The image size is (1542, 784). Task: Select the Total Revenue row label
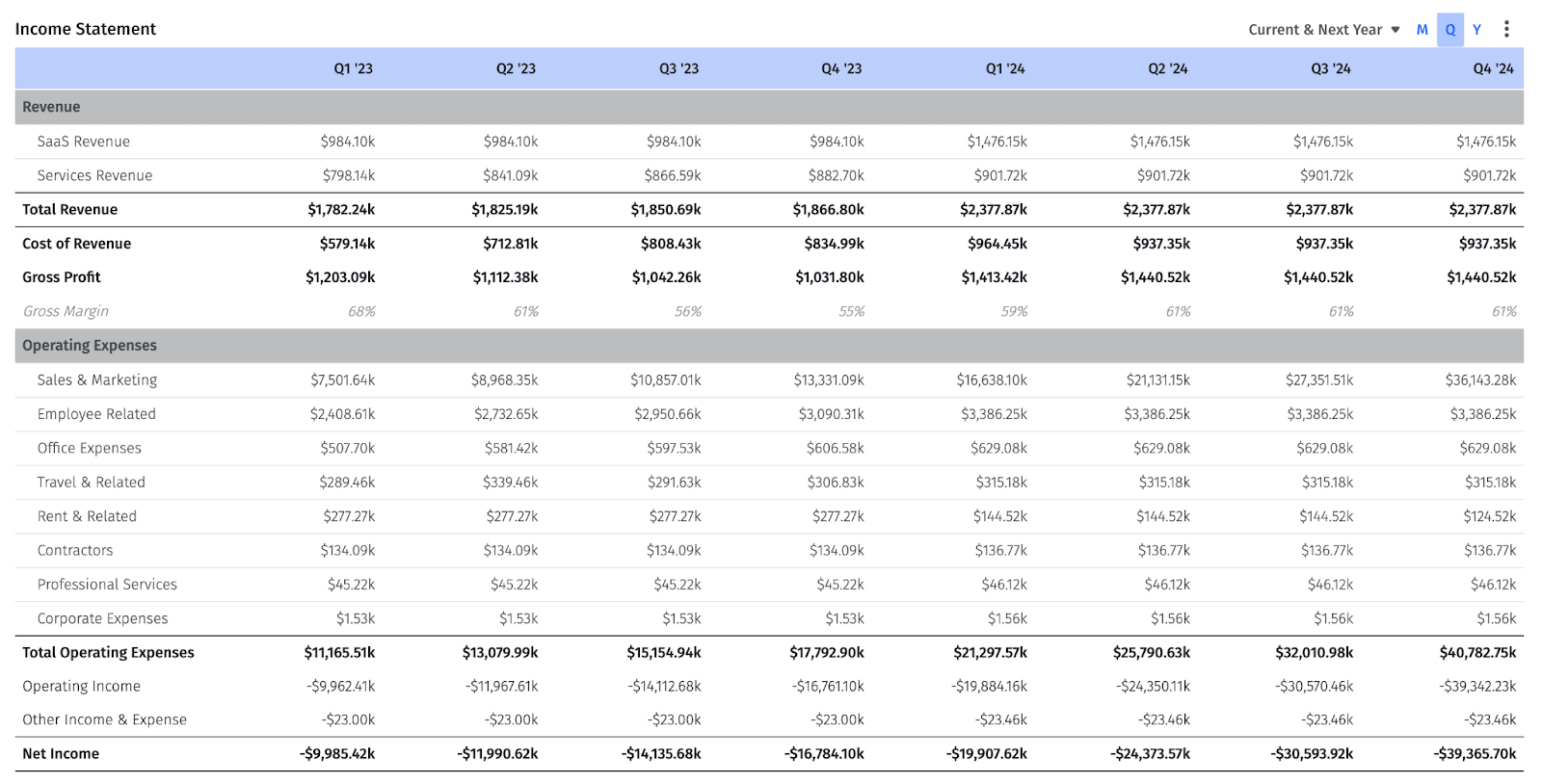pos(69,210)
